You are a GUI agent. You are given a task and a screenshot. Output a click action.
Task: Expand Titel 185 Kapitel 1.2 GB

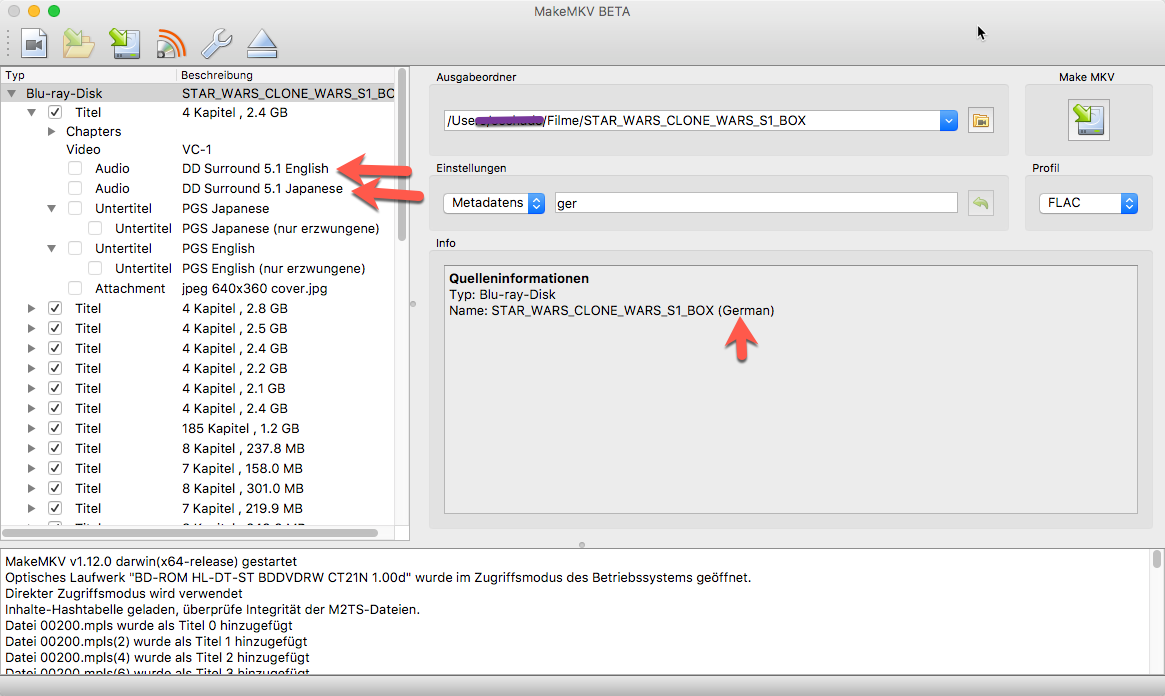pos(31,428)
